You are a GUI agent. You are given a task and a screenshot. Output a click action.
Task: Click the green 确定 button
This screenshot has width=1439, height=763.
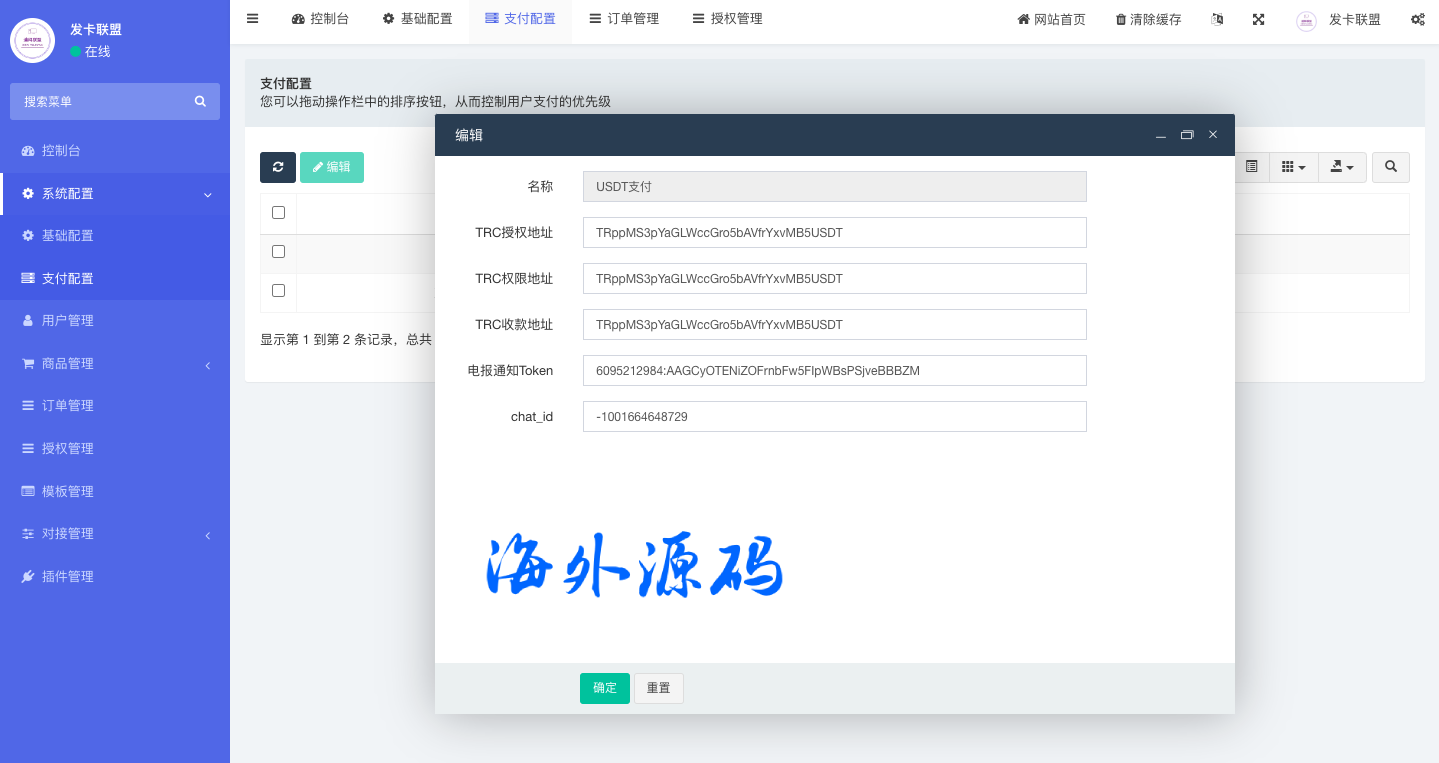[x=604, y=688]
